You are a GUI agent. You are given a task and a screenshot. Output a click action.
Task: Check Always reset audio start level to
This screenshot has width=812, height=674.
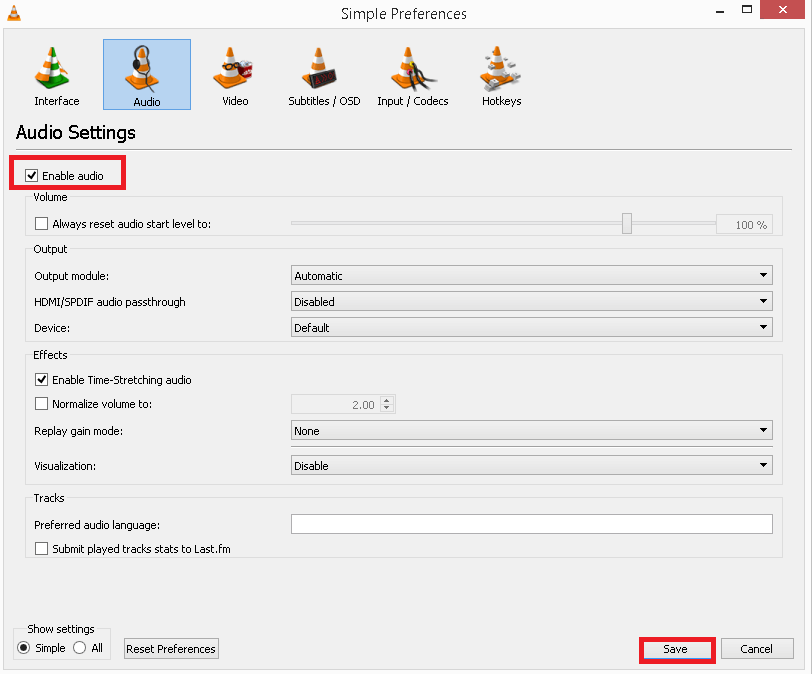point(41,223)
